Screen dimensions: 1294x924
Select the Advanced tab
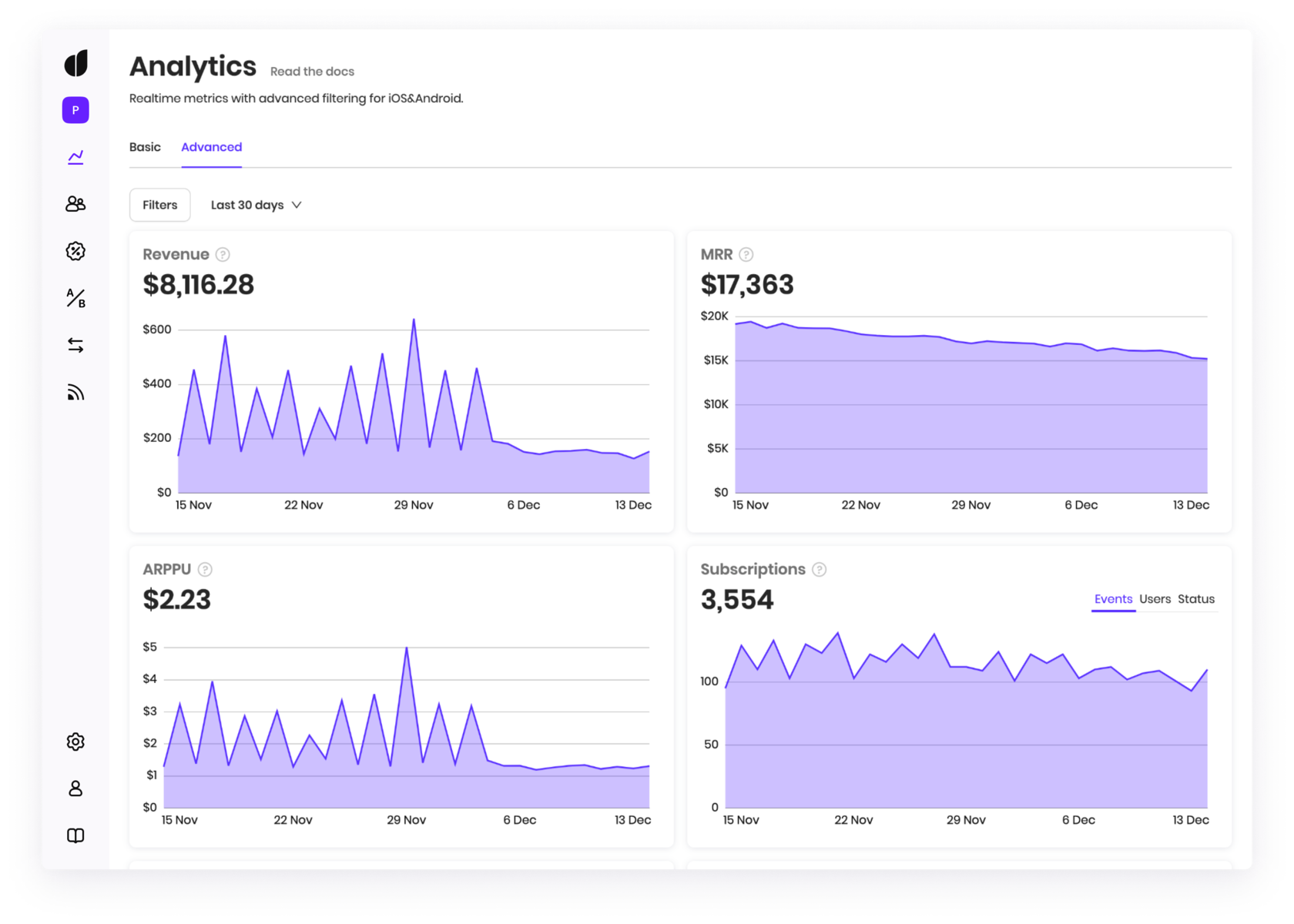pos(211,147)
